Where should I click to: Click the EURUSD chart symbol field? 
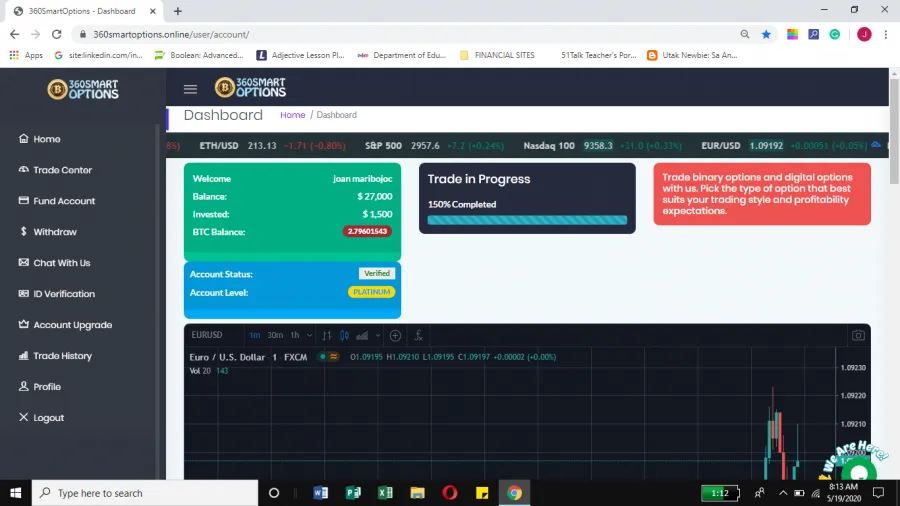(x=208, y=336)
